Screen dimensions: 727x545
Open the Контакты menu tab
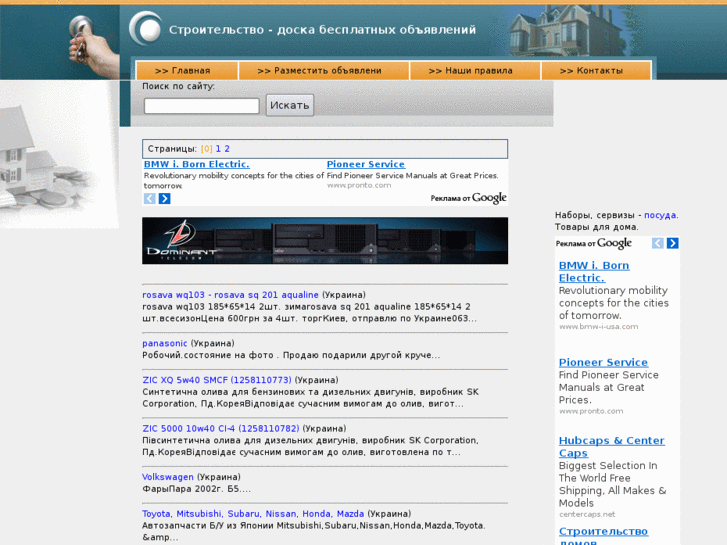pos(596,71)
